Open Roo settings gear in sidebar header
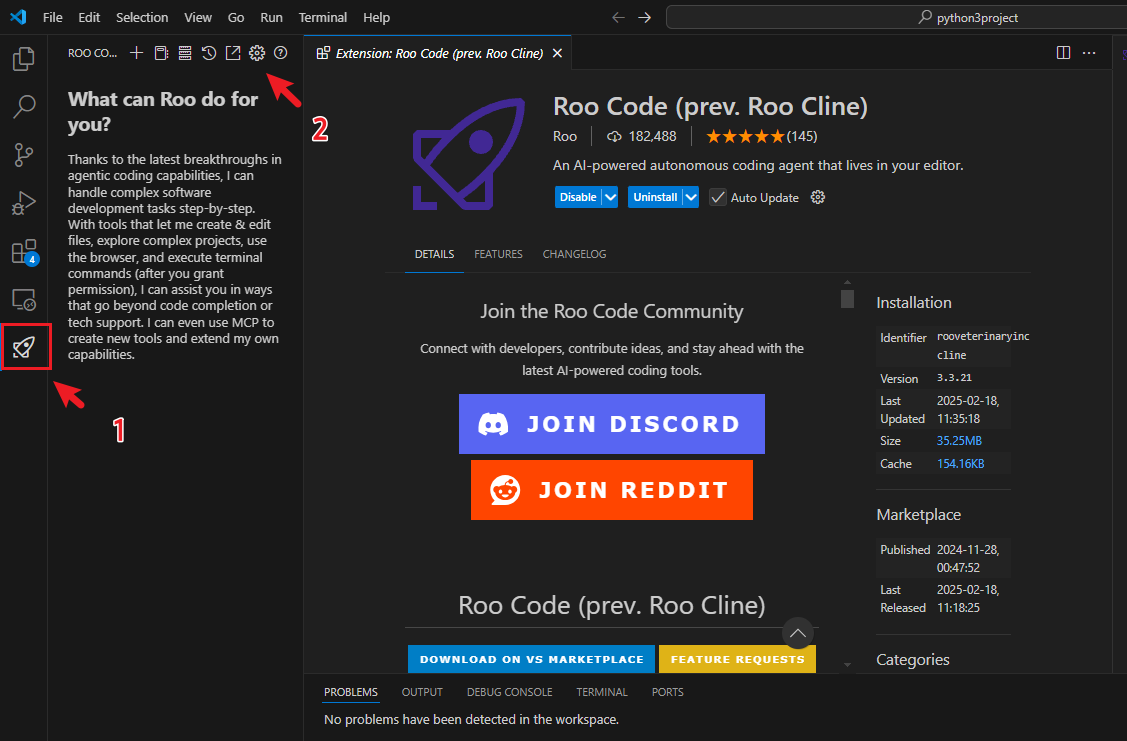The height and width of the screenshot is (741, 1127). point(257,52)
